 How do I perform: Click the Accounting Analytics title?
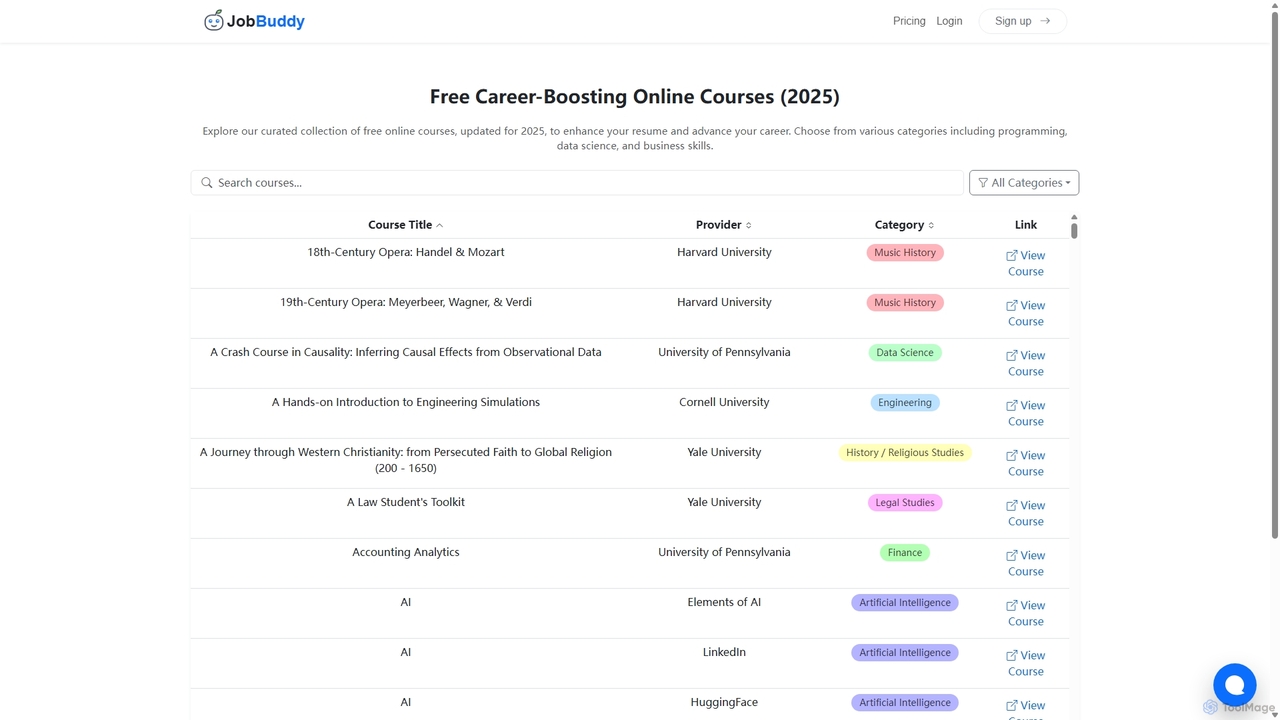point(406,552)
